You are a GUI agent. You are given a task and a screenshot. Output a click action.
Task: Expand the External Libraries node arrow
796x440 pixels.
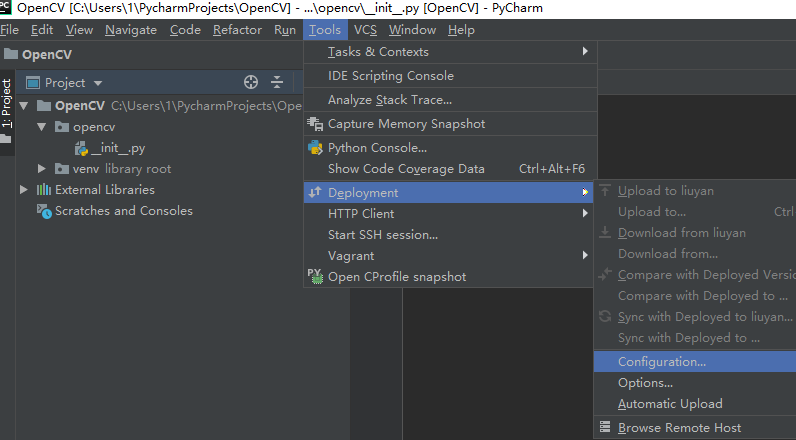pos(25,190)
